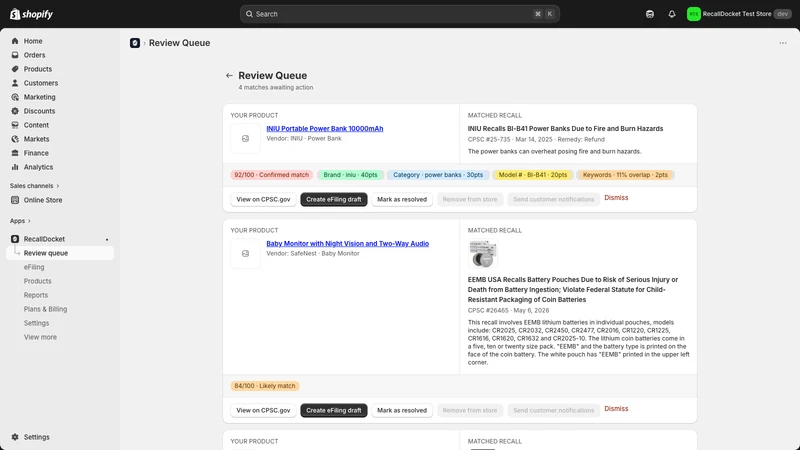
Task: Open RecallDocket Test Store account menu
Action: 739,14
